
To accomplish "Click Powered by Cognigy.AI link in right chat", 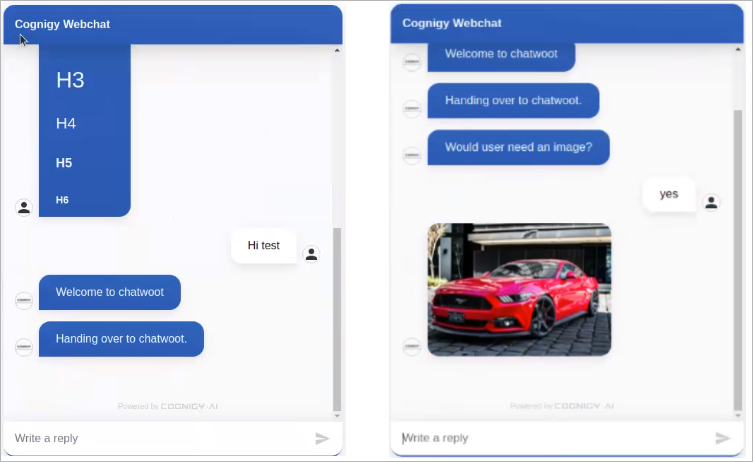I will [x=562, y=406].
